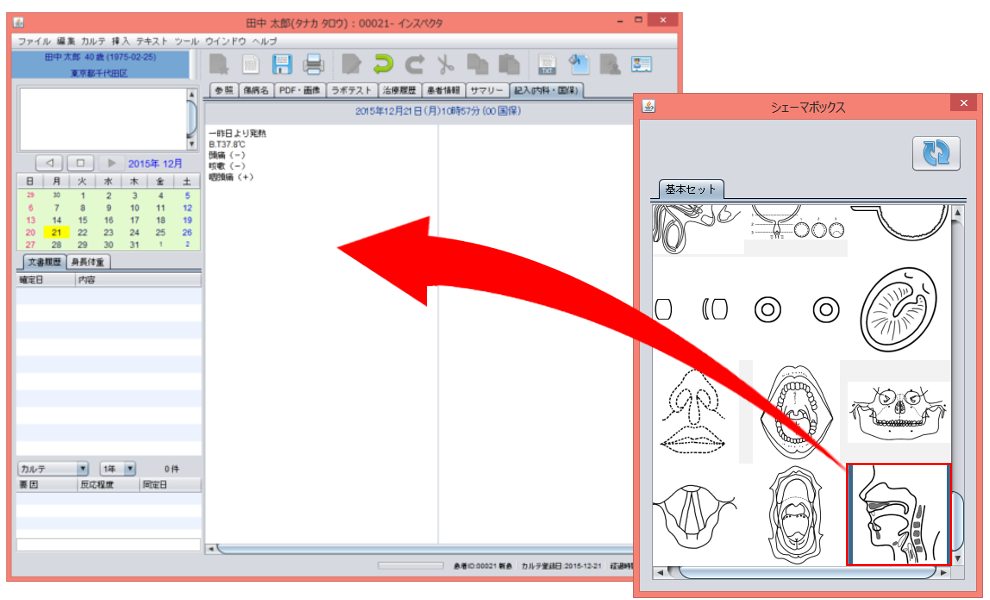Click the scissors cut icon
Screen dimensions: 990x600
click(446, 65)
